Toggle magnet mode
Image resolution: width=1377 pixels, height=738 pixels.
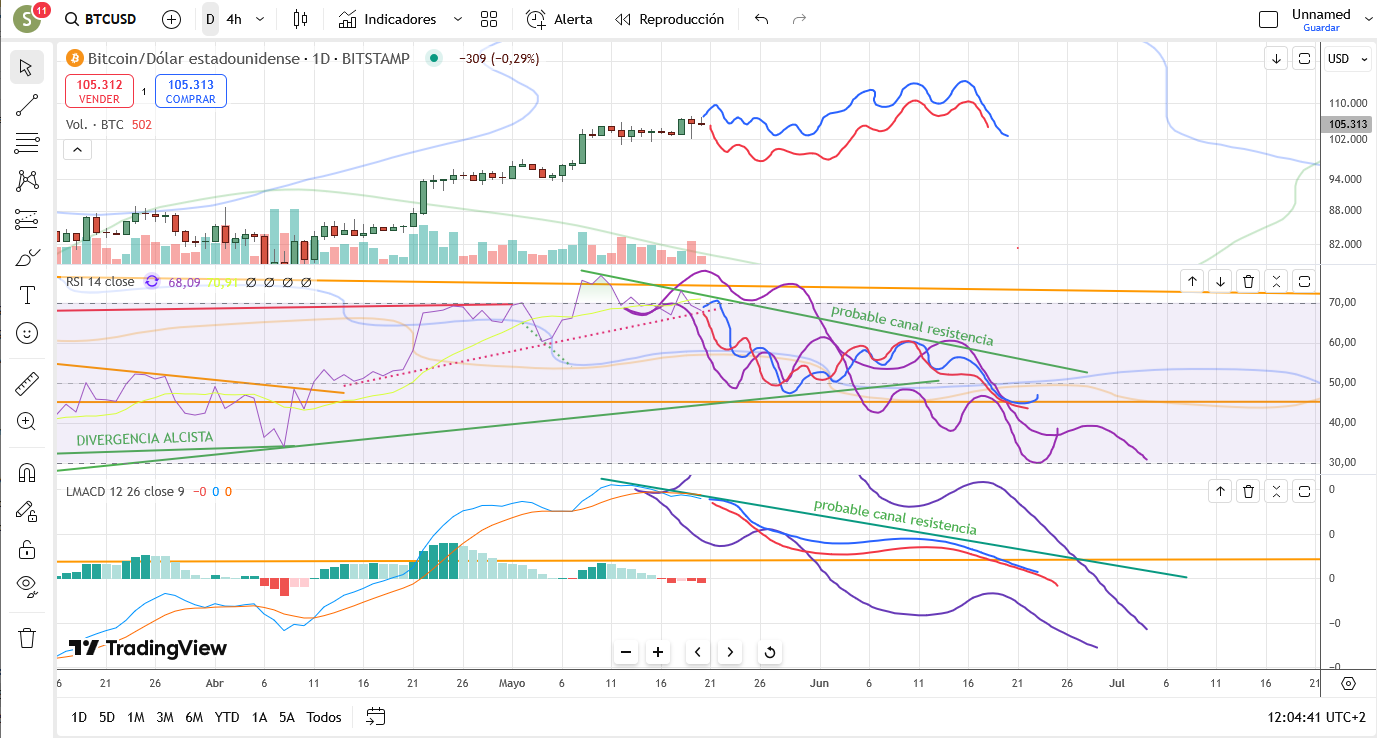[27, 472]
